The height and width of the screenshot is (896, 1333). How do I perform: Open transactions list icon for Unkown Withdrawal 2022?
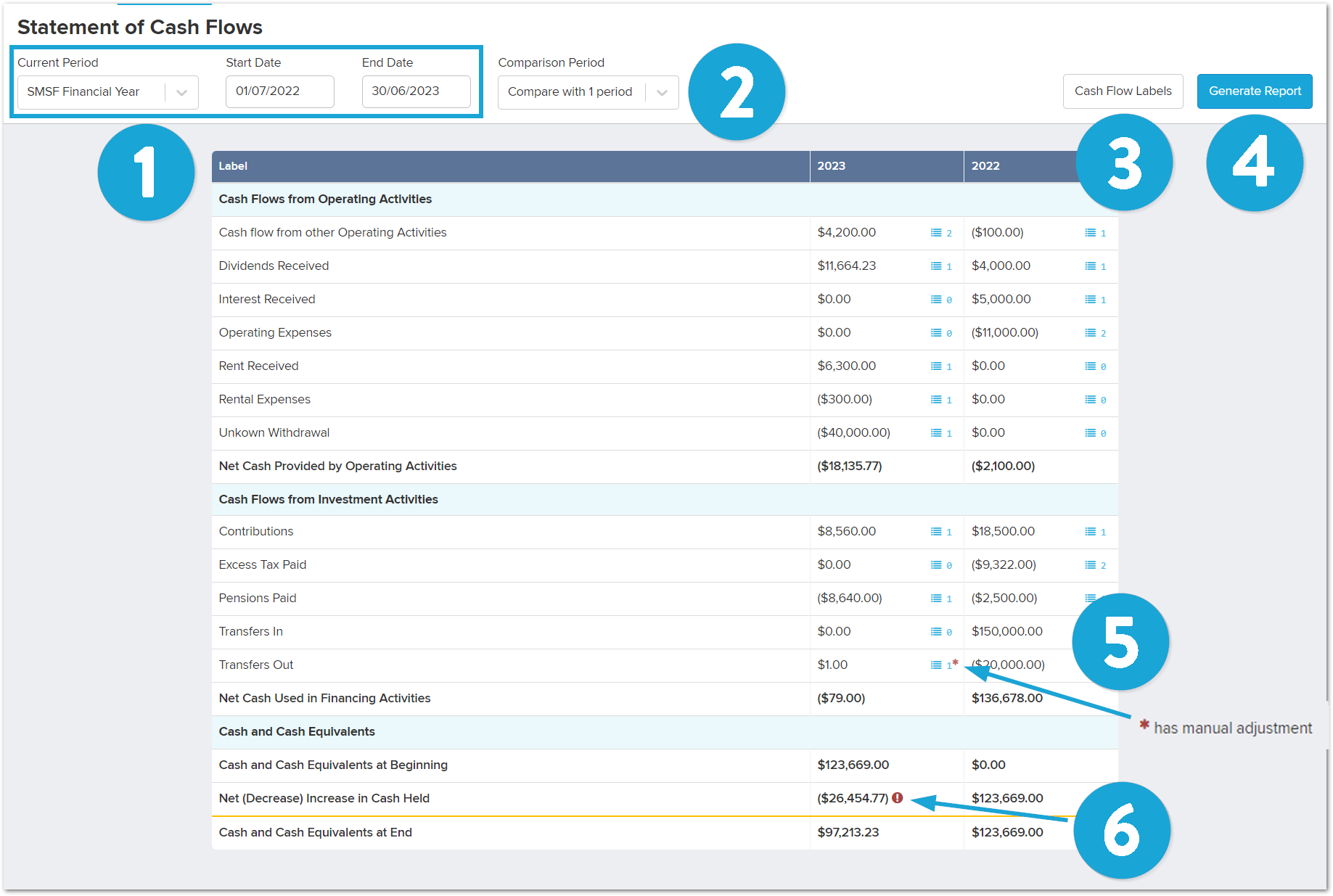[x=1090, y=433]
